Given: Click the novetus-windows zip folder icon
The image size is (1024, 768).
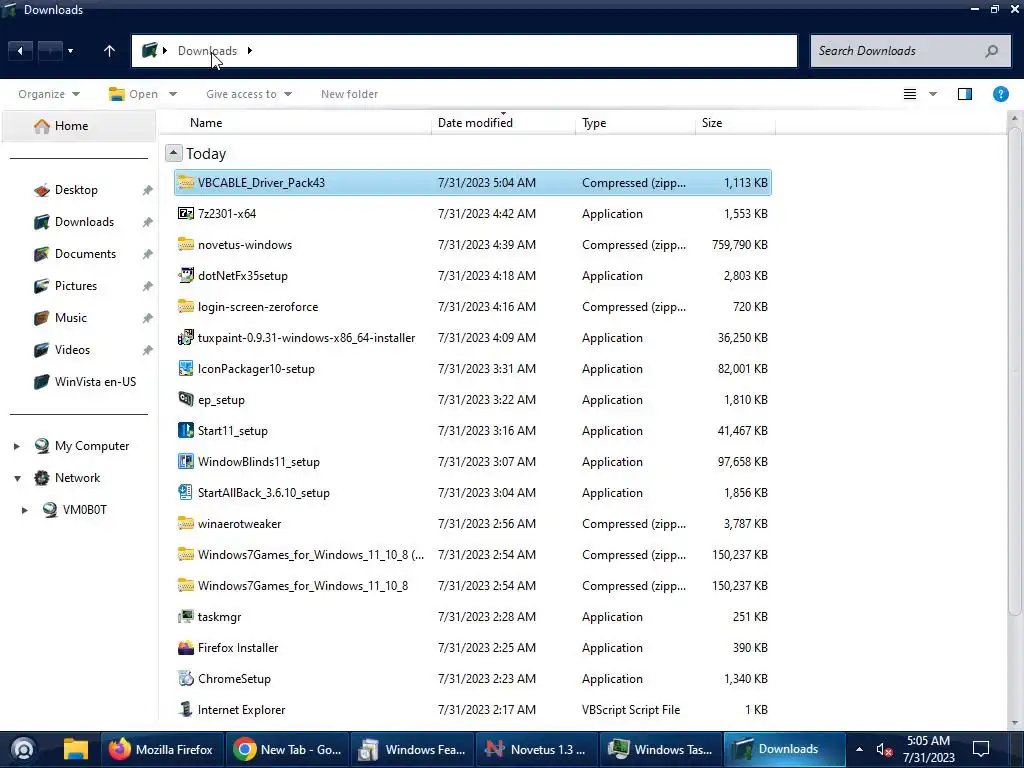Looking at the screenshot, I should 186,245.
